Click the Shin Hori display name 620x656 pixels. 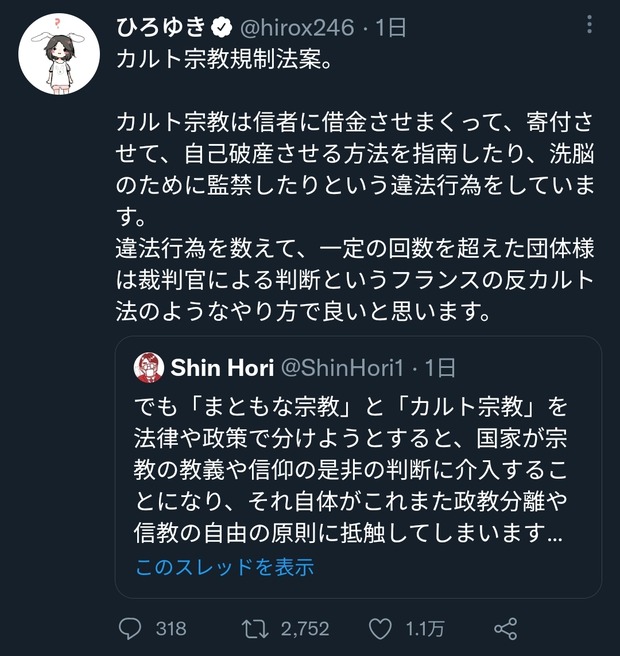point(222,367)
